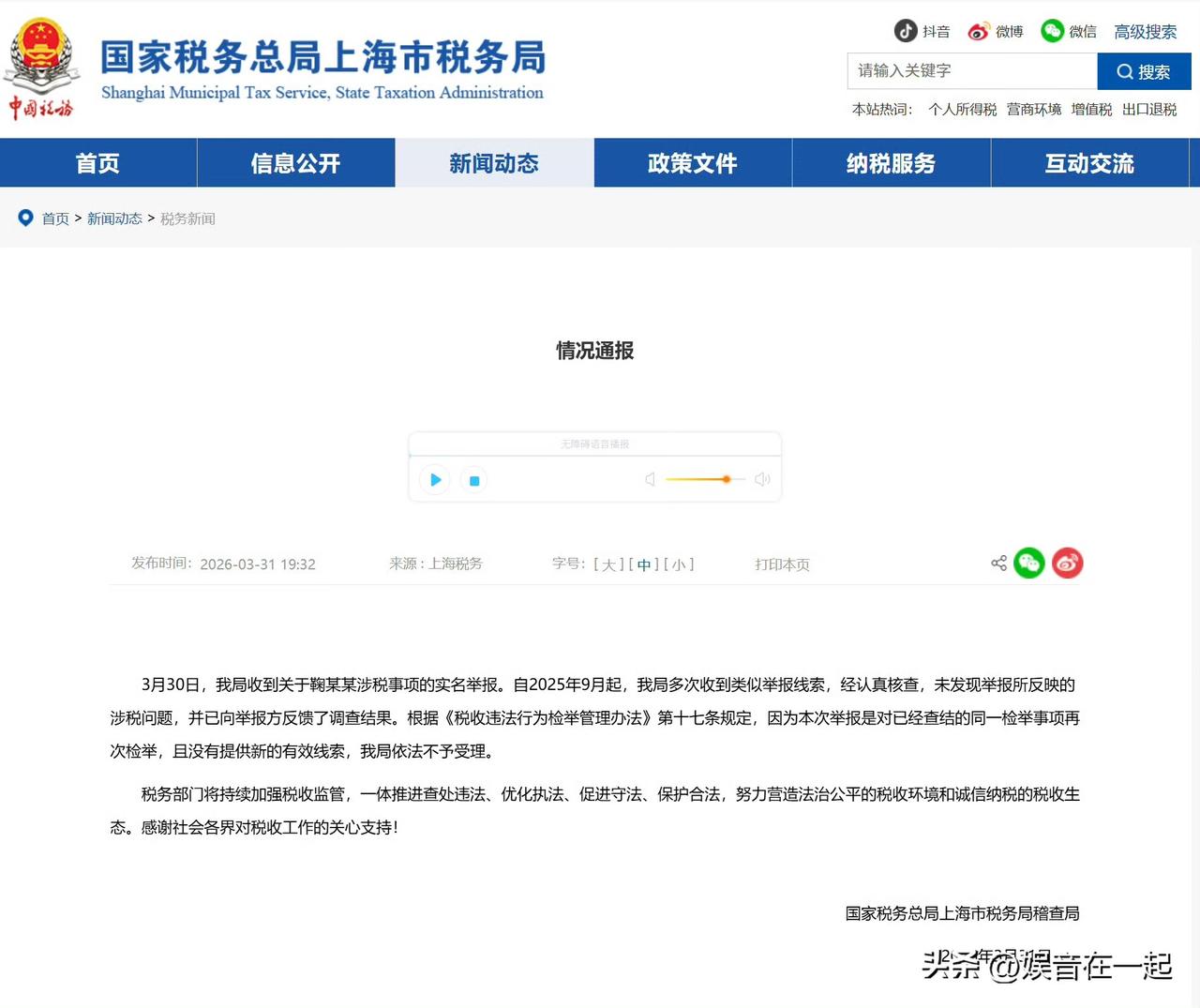Click the share network icon below the article

coord(997,563)
